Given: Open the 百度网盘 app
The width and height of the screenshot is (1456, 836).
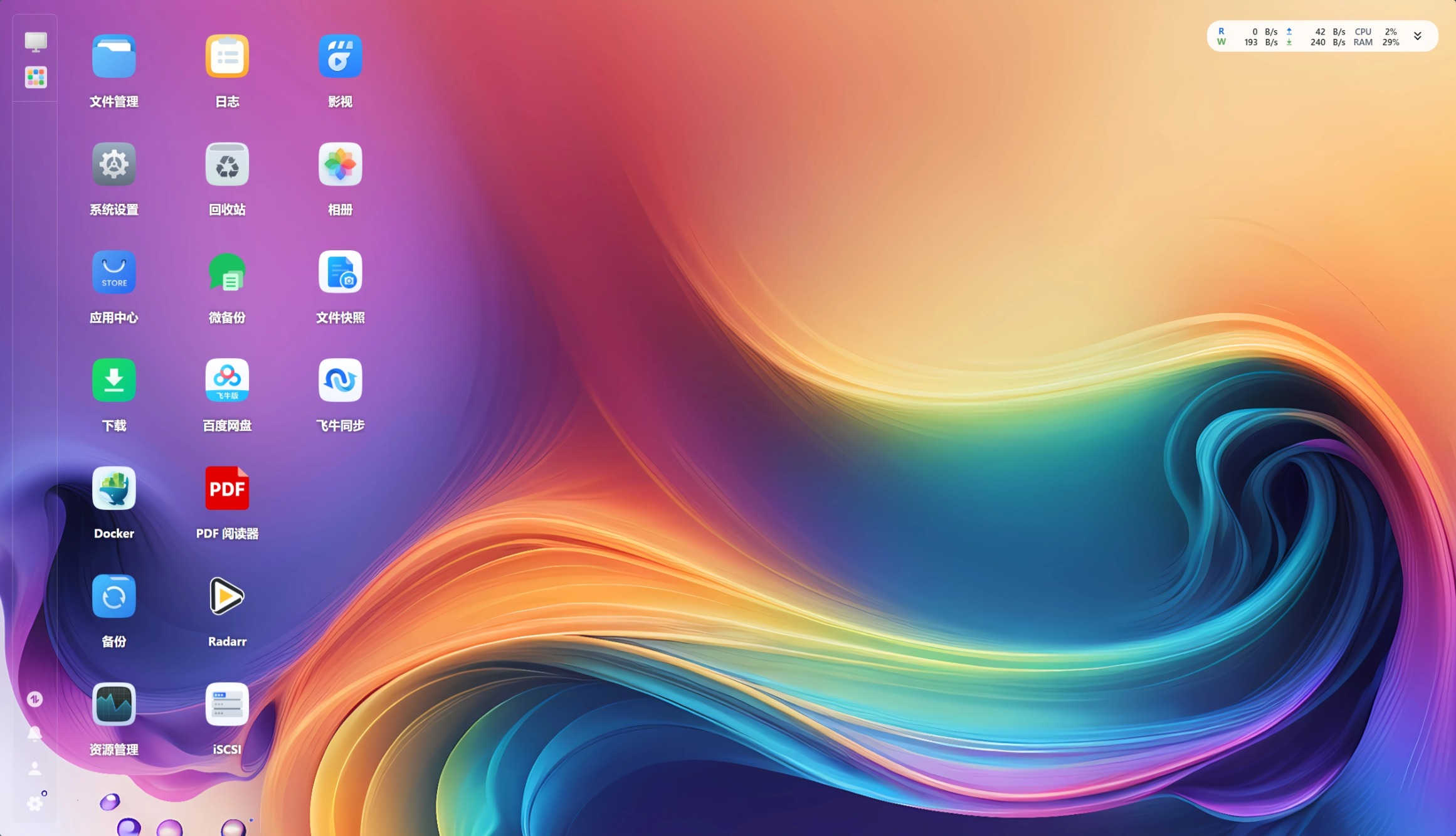Looking at the screenshot, I should [x=227, y=381].
